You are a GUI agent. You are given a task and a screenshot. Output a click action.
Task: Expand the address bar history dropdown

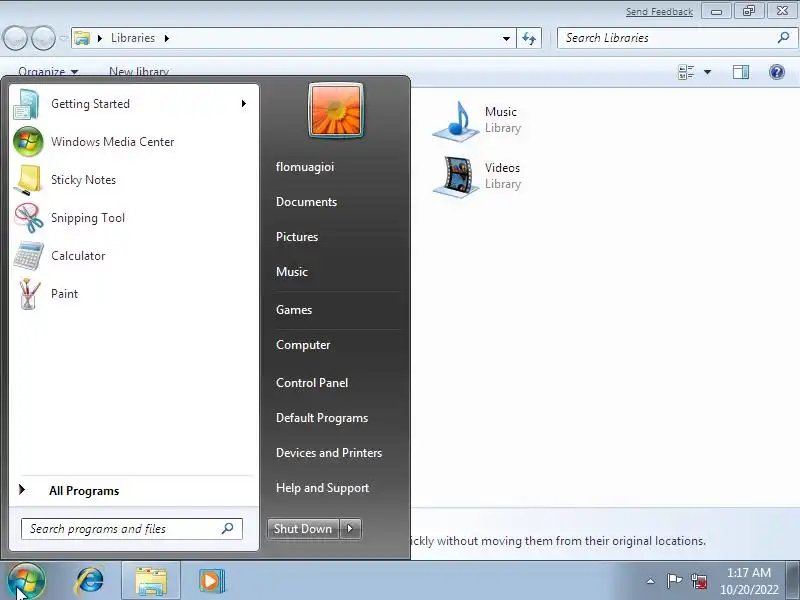click(x=506, y=38)
